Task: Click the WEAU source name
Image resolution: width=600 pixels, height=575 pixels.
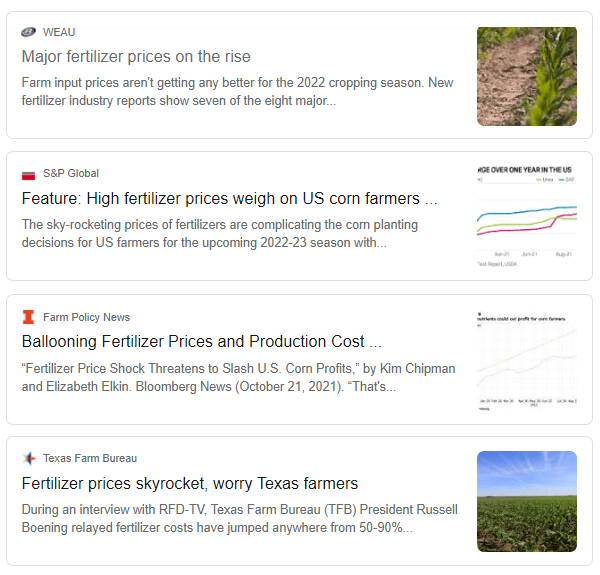Action: click(x=59, y=32)
